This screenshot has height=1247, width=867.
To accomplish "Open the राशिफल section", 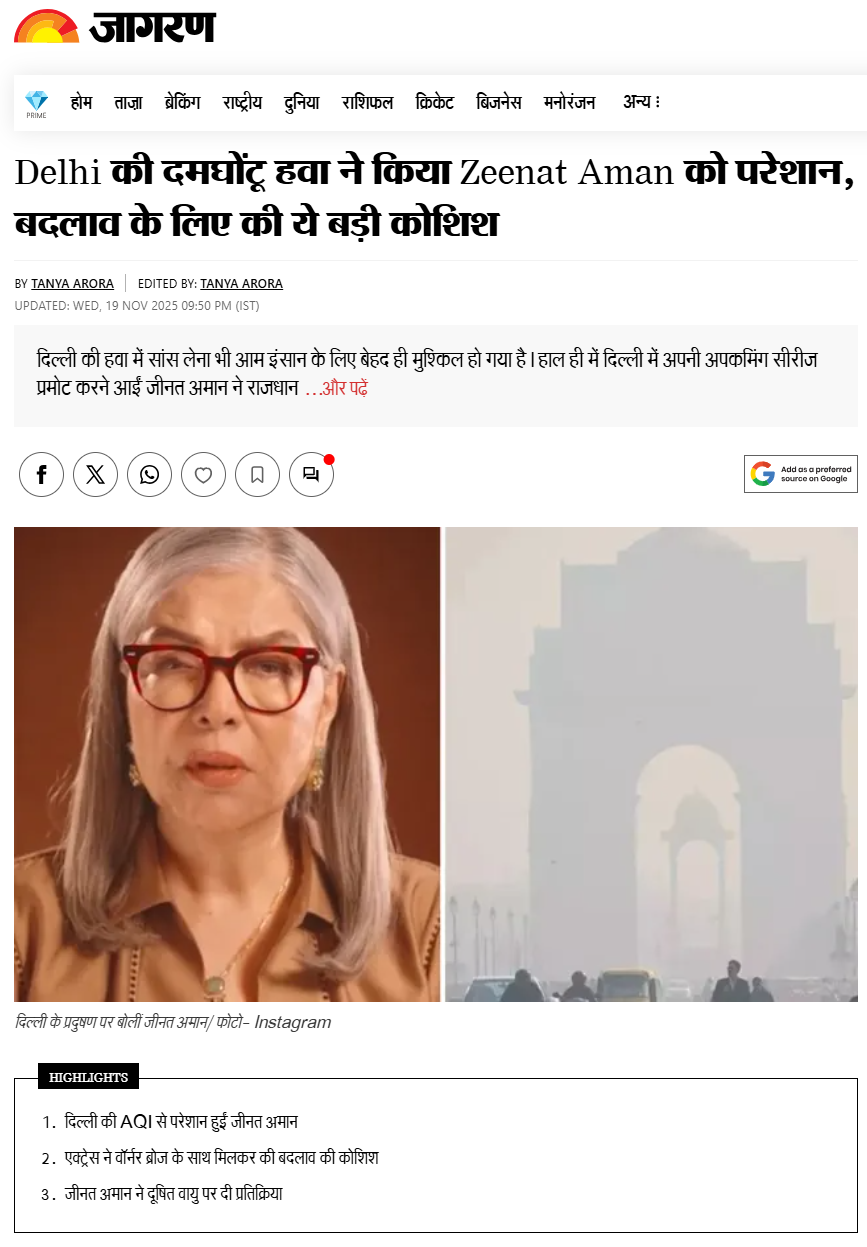I will 367,103.
